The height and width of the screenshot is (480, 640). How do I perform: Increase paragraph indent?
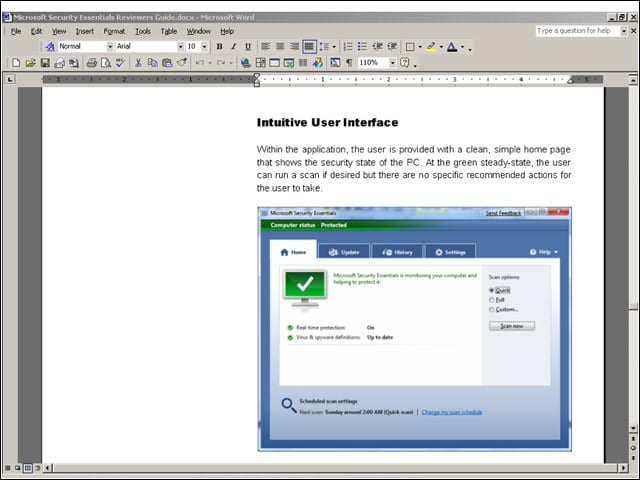[392, 47]
